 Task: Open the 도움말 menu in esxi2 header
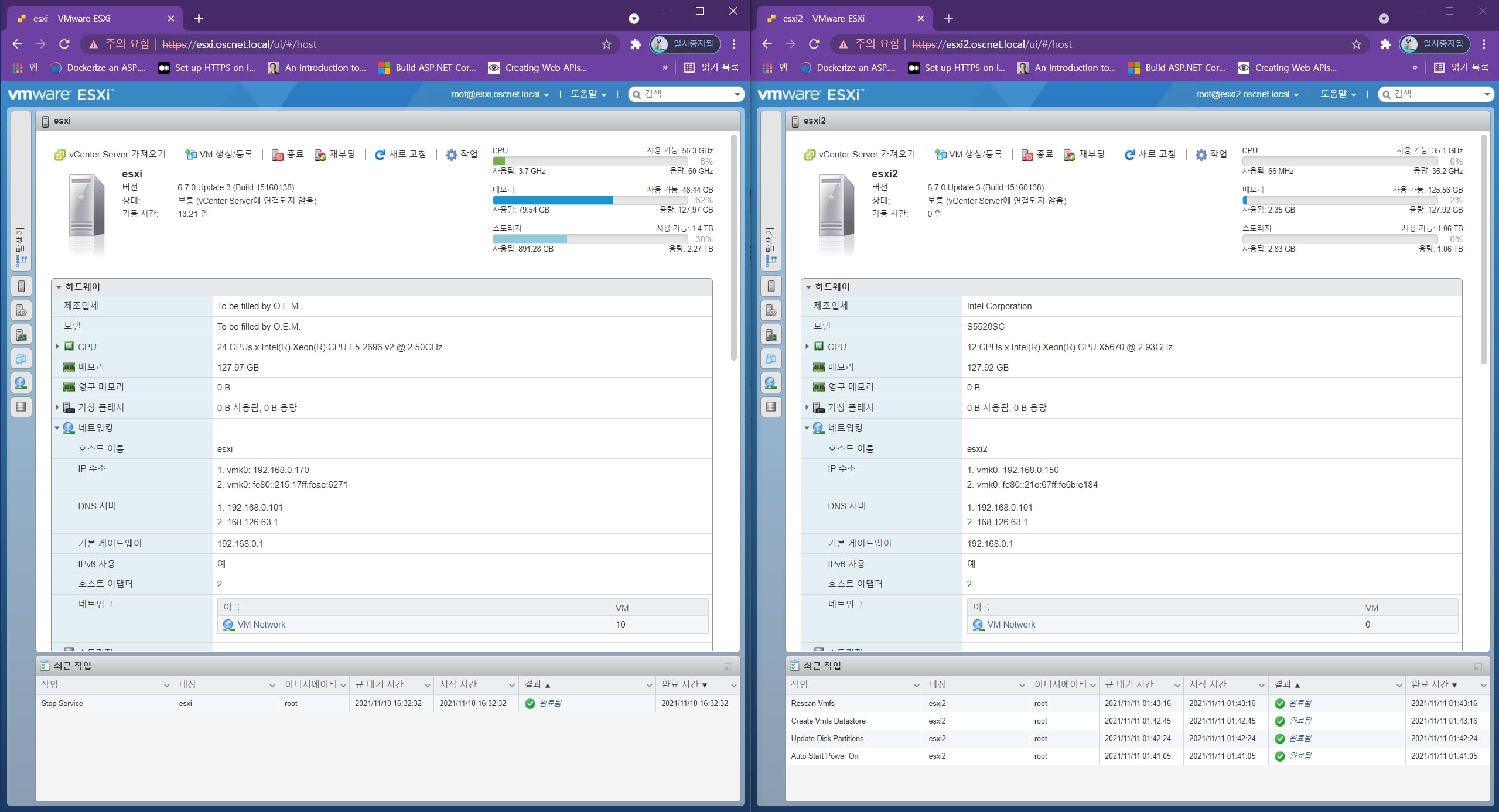(x=1338, y=94)
